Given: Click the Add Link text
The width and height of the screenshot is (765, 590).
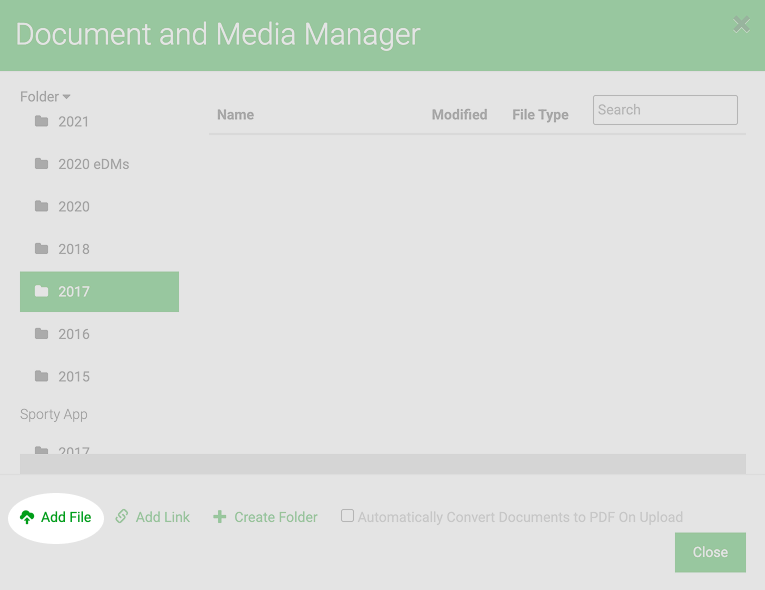Looking at the screenshot, I should 162,517.
